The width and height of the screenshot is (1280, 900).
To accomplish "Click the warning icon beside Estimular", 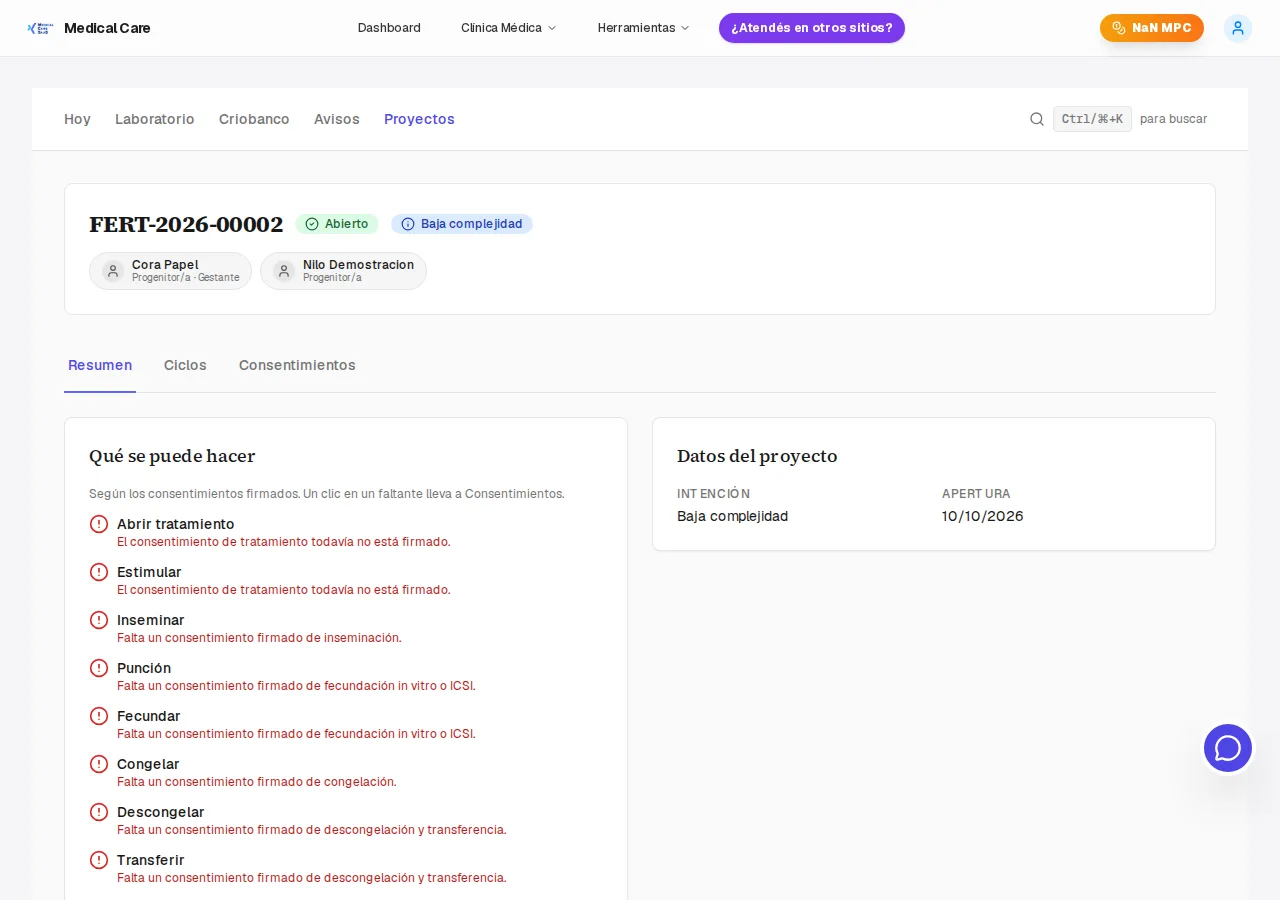I will coord(99,572).
